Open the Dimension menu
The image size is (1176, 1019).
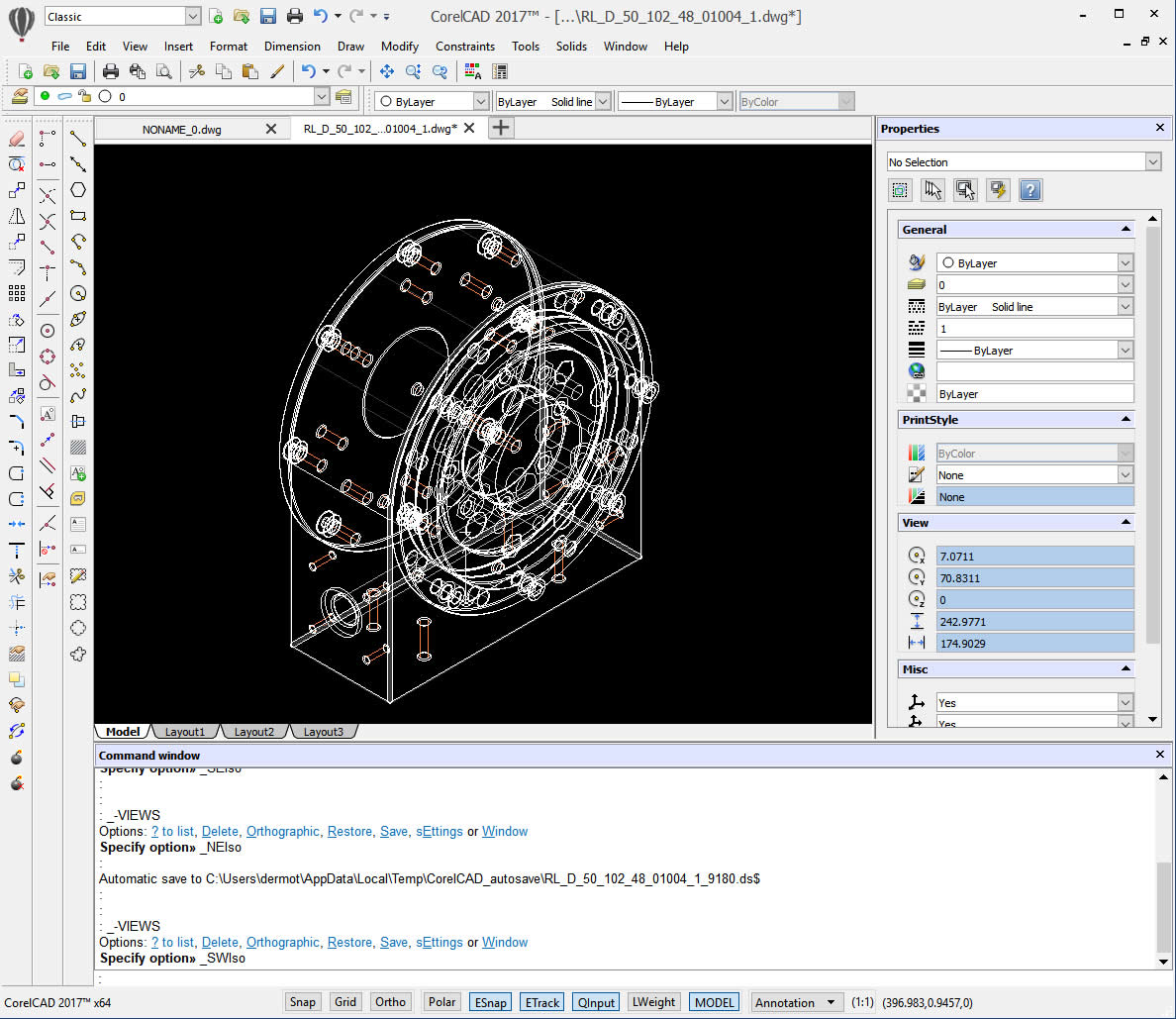[x=292, y=47]
